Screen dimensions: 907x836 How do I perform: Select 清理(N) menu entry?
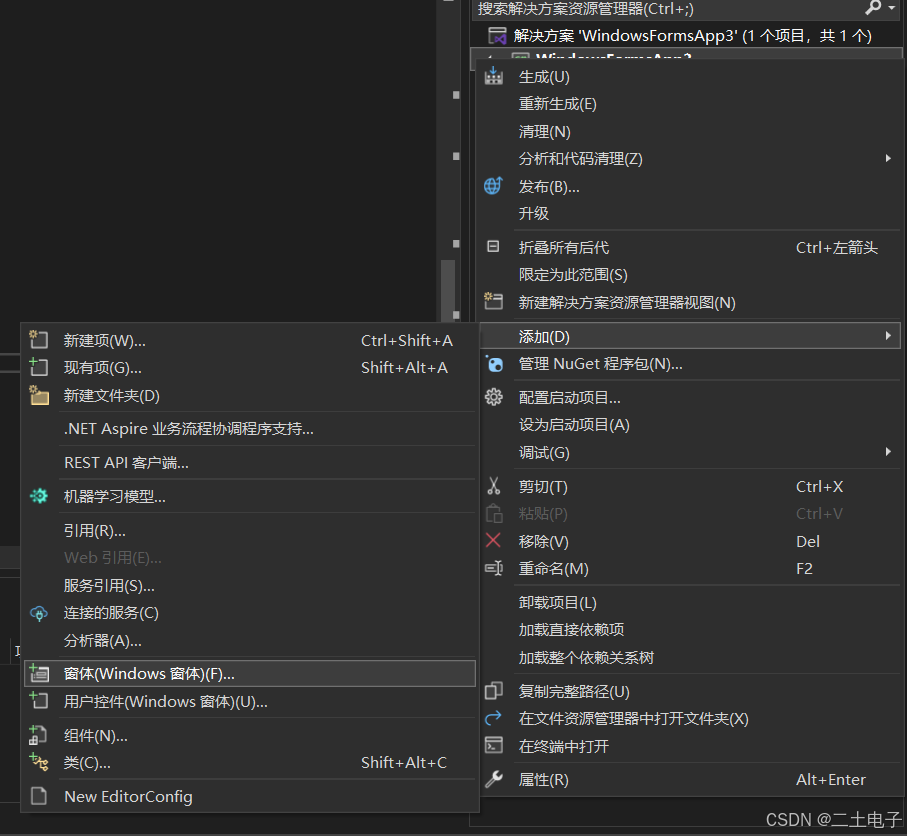(690, 131)
